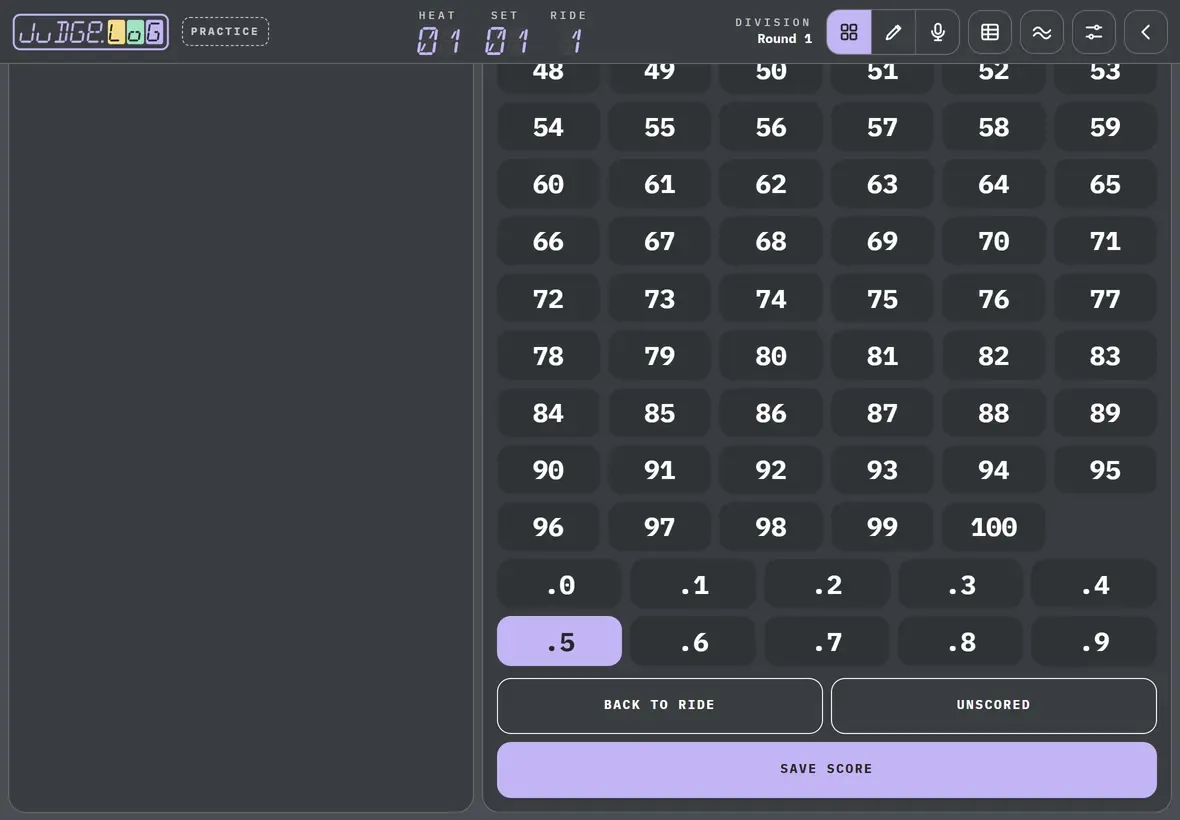
Task: Tap score 94
Action: (x=993, y=469)
